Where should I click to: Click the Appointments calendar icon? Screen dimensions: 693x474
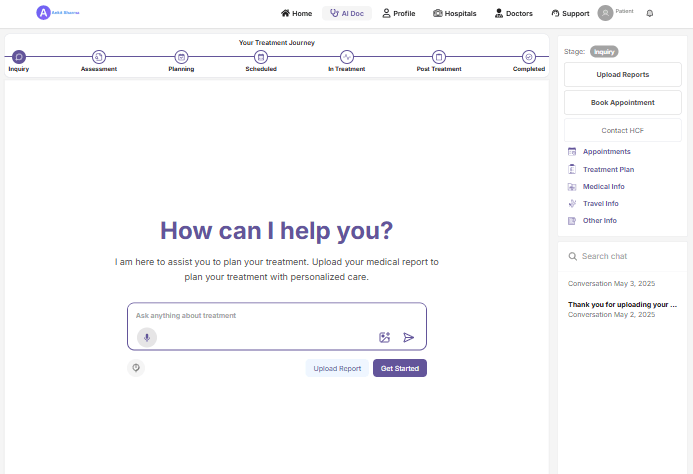point(572,152)
